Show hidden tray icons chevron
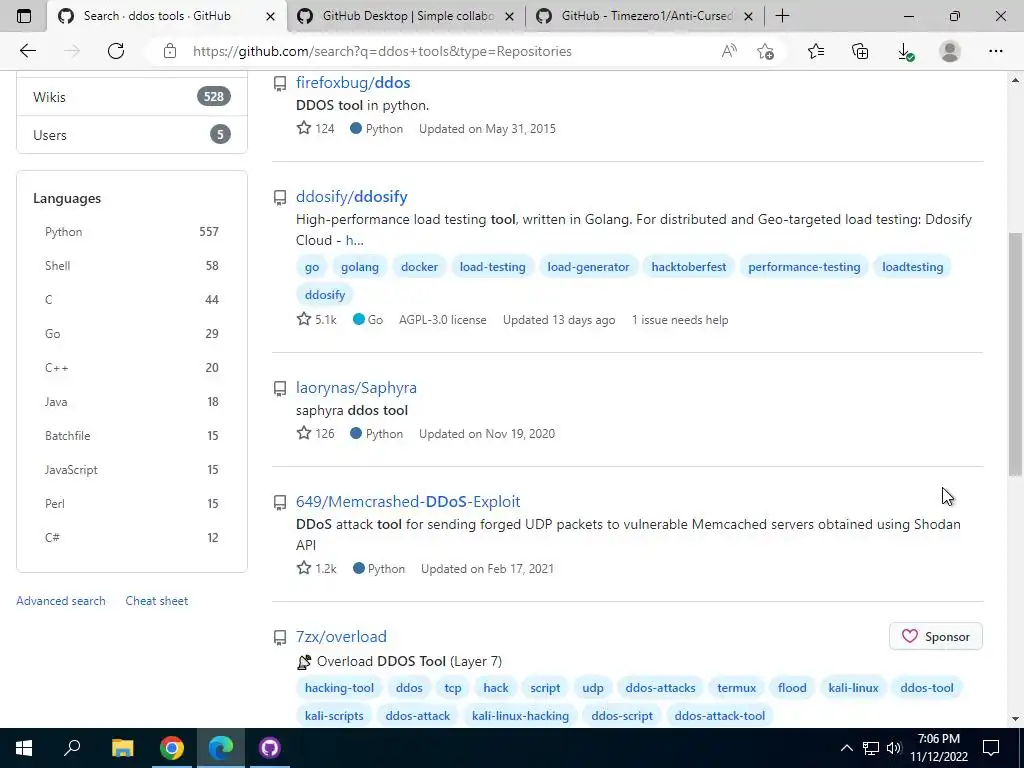The image size is (1024, 768). coord(846,748)
